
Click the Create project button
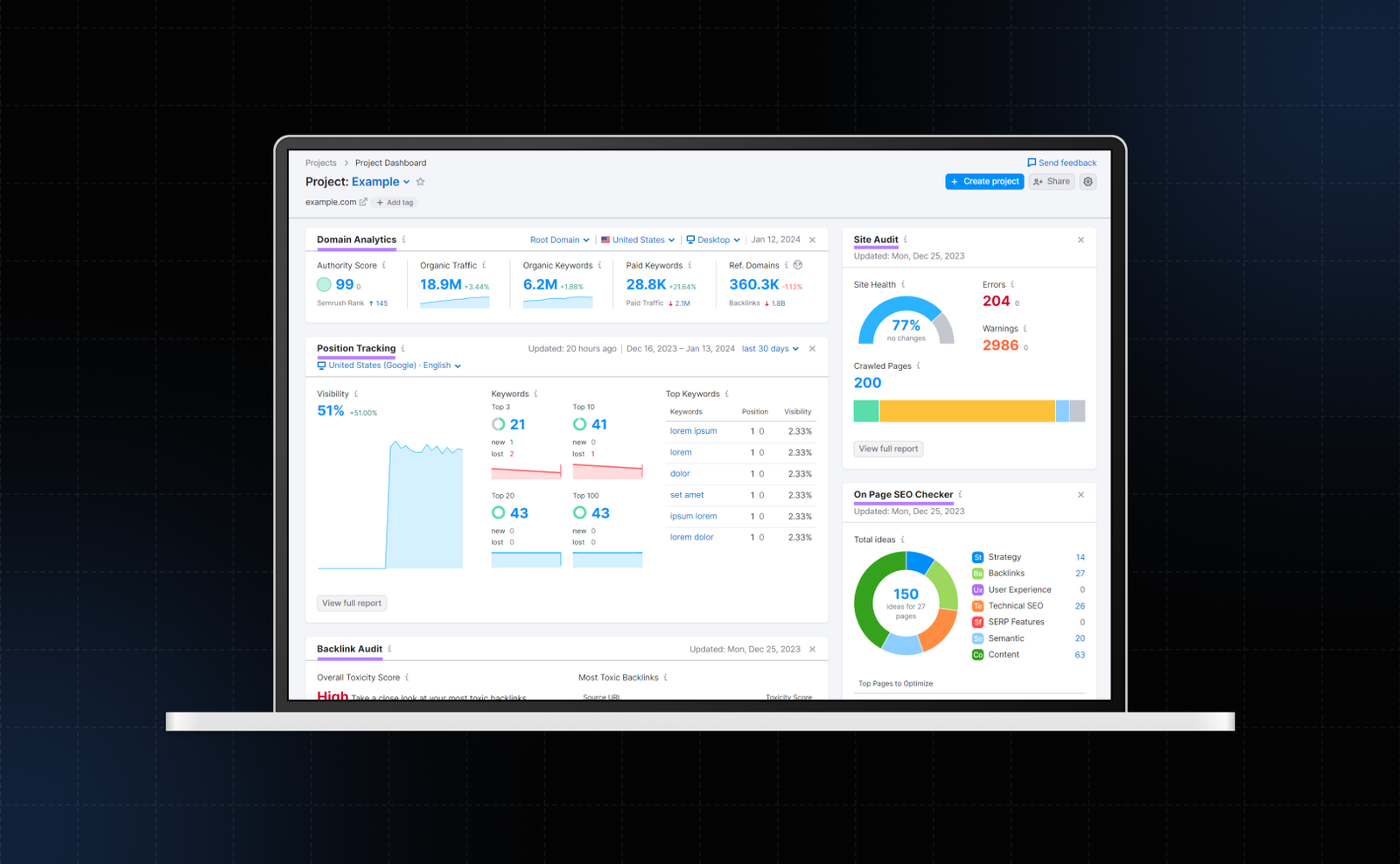tap(984, 182)
